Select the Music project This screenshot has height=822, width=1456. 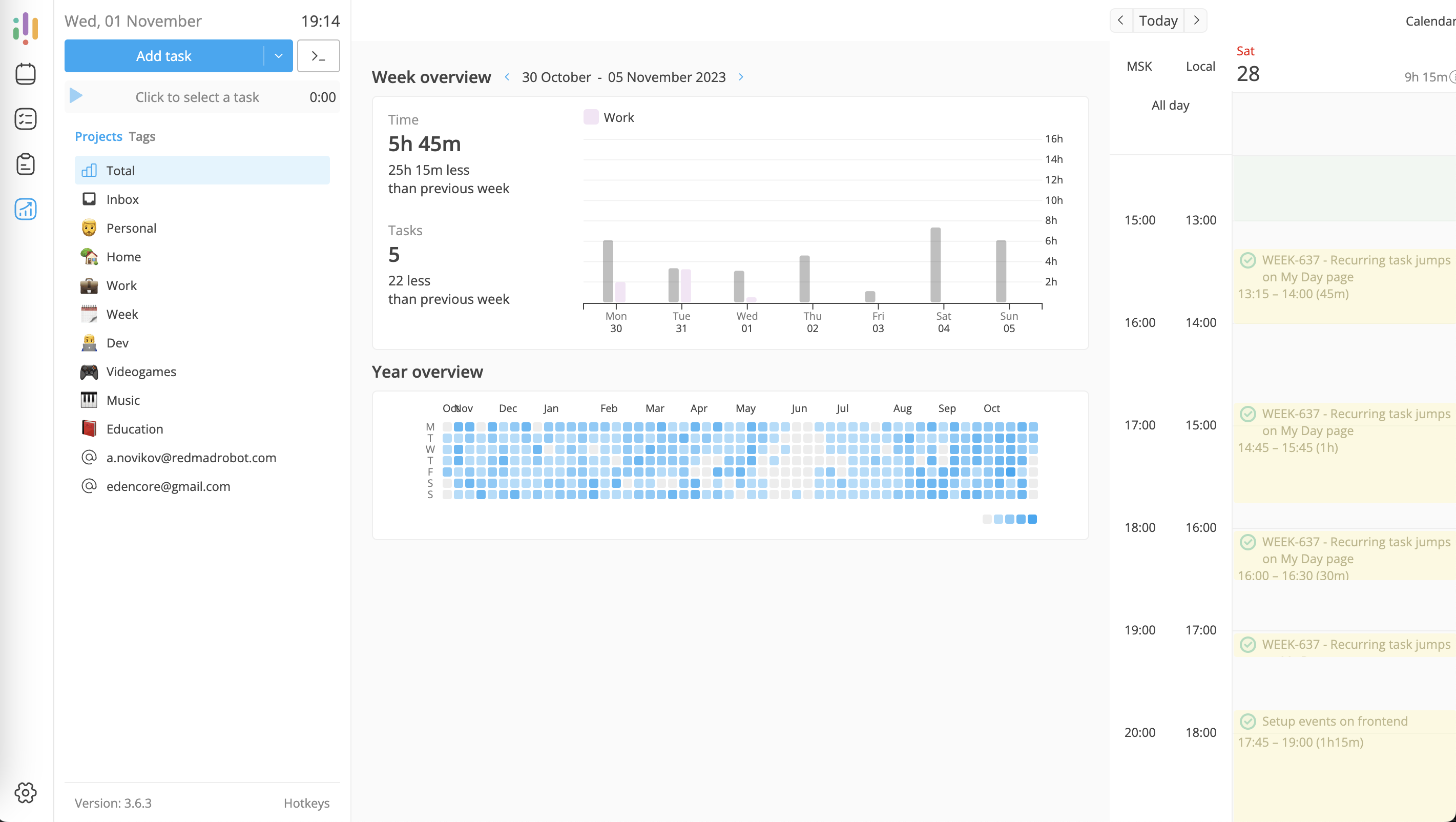pyautogui.click(x=202, y=400)
